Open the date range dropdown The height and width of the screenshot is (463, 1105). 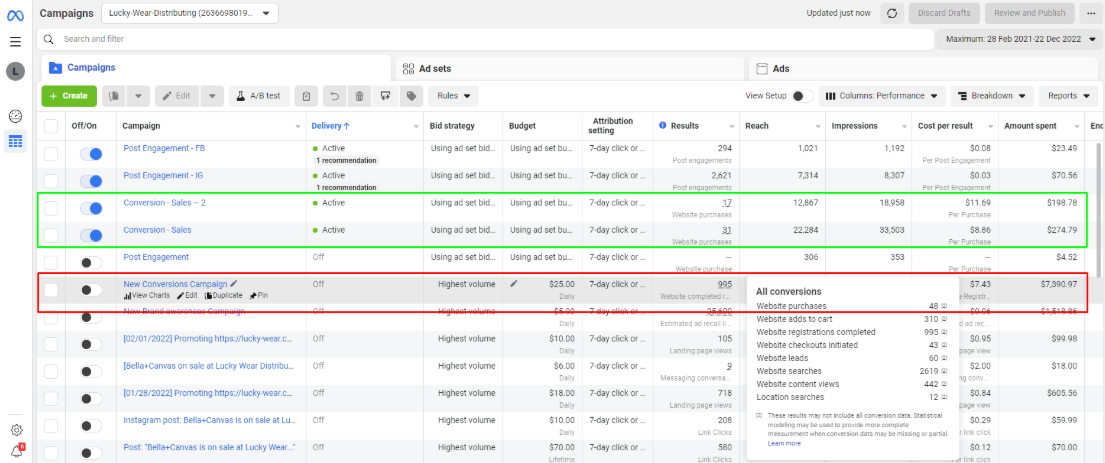point(1018,39)
